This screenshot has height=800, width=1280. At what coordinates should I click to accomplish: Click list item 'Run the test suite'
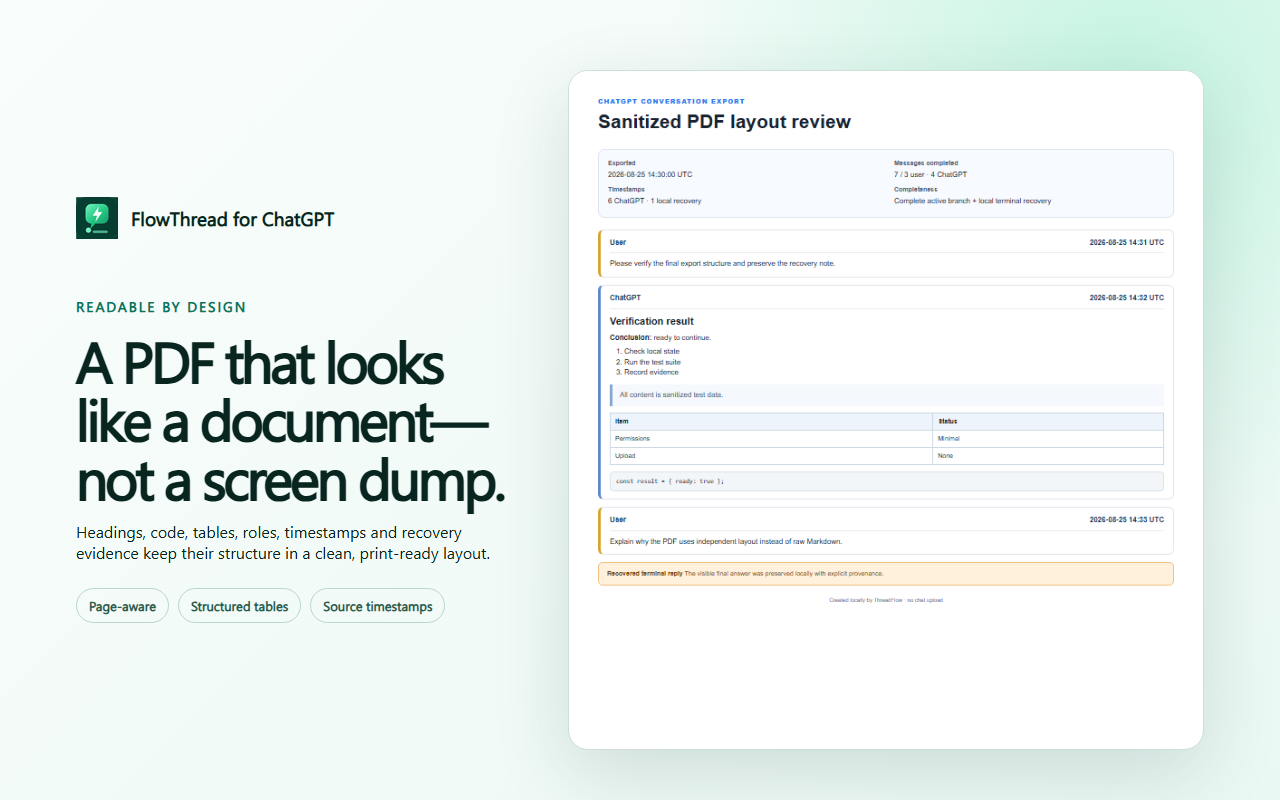point(652,362)
